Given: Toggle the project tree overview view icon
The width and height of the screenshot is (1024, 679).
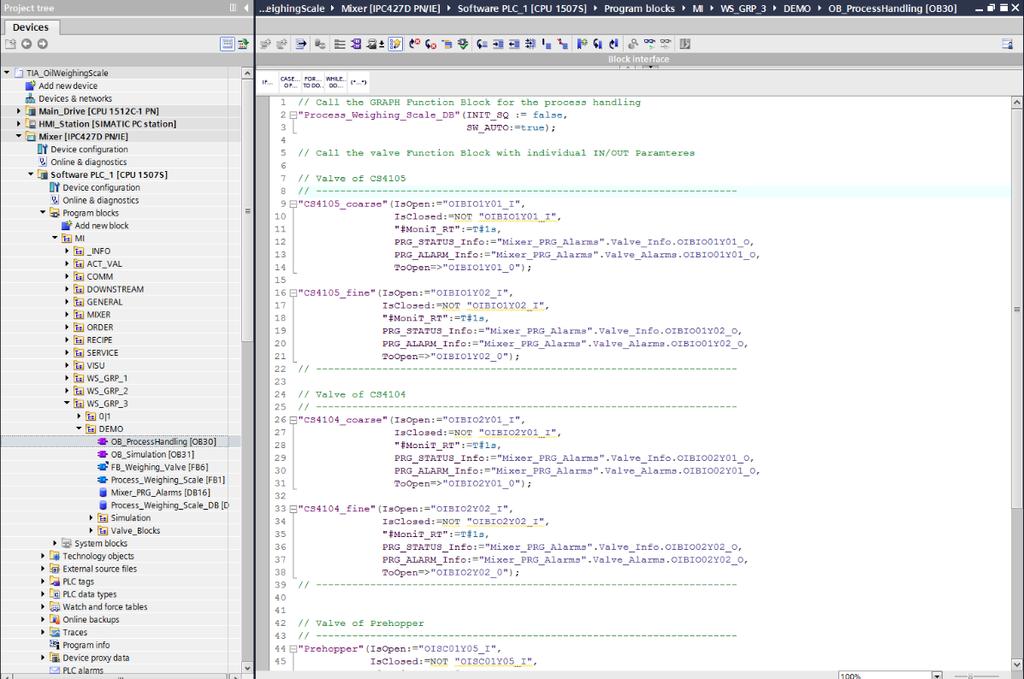Looking at the screenshot, I should 227,44.
